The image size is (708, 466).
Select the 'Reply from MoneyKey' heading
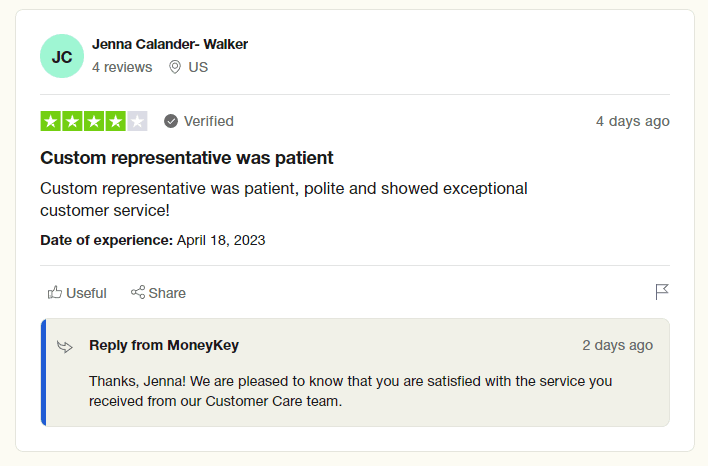click(x=164, y=345)
